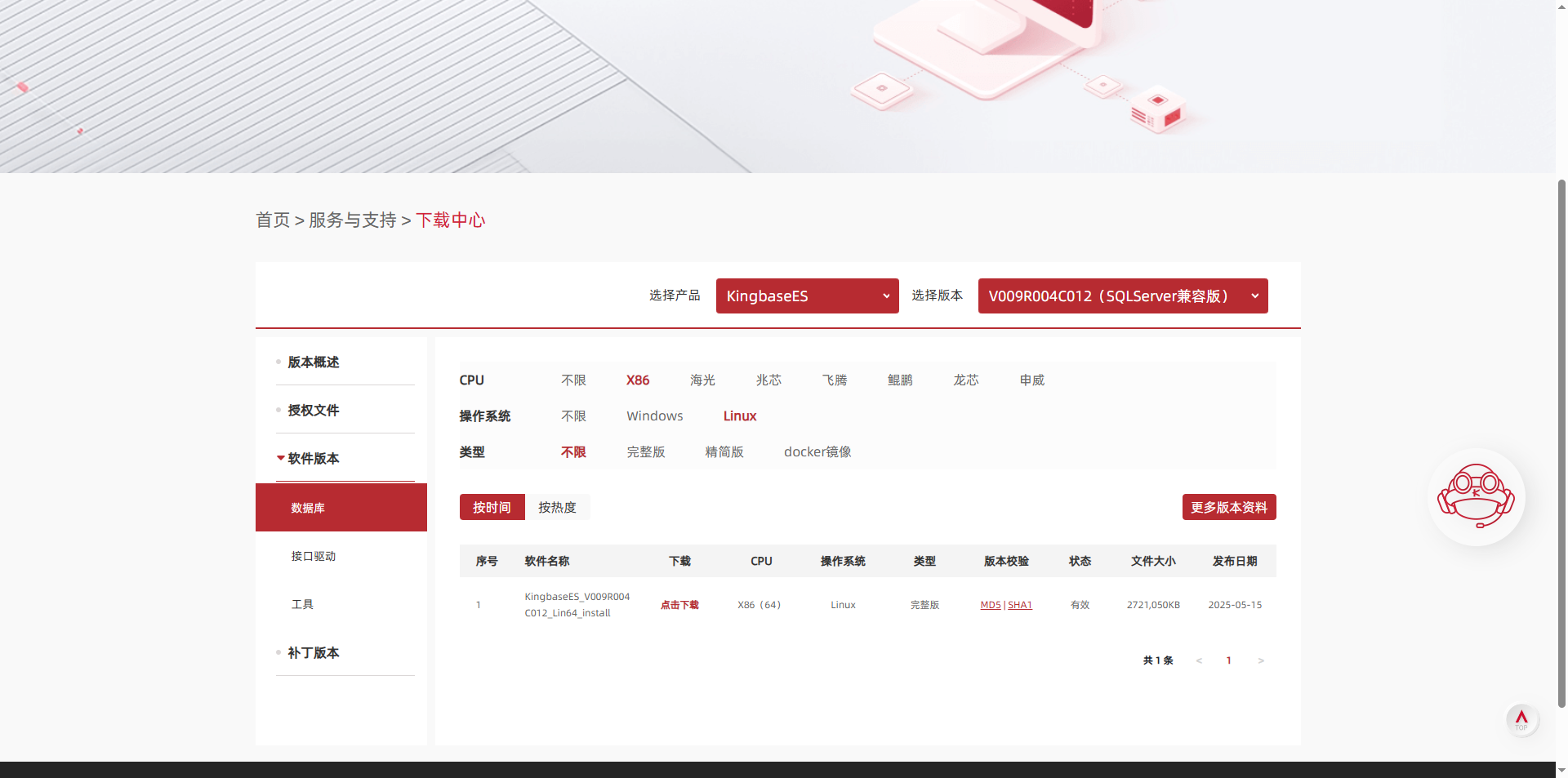The width and height of the screenshot is (1568, 778).
Task: Select 接口驱动 in the sidebar
Action: 314,556
